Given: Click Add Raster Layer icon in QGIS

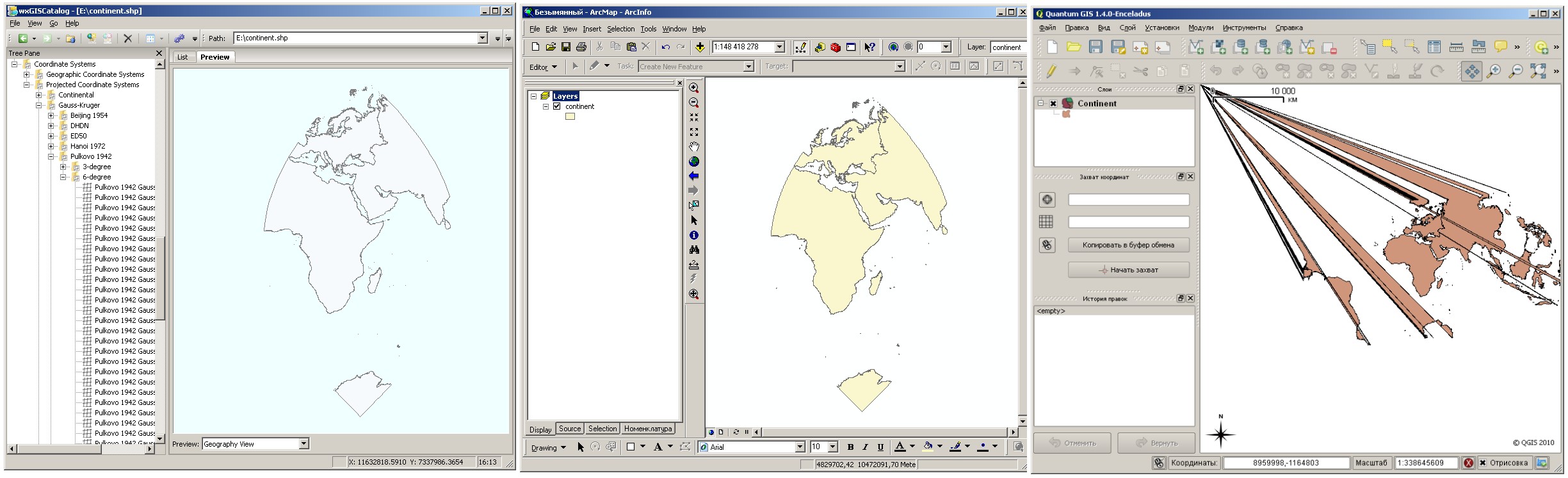Looking at the screenshot, I should point(1218,47).
